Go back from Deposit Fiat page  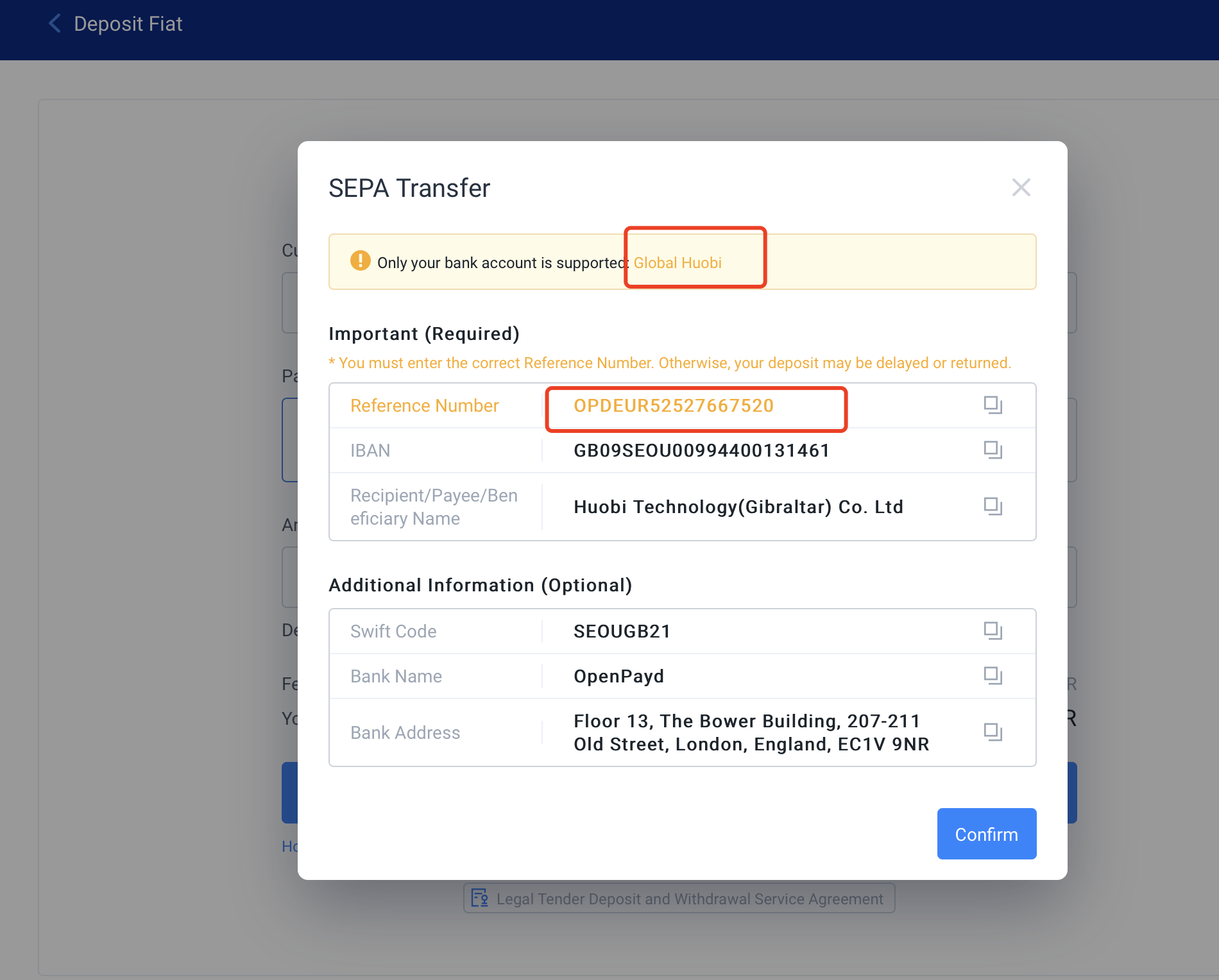(x=55, y=24)
